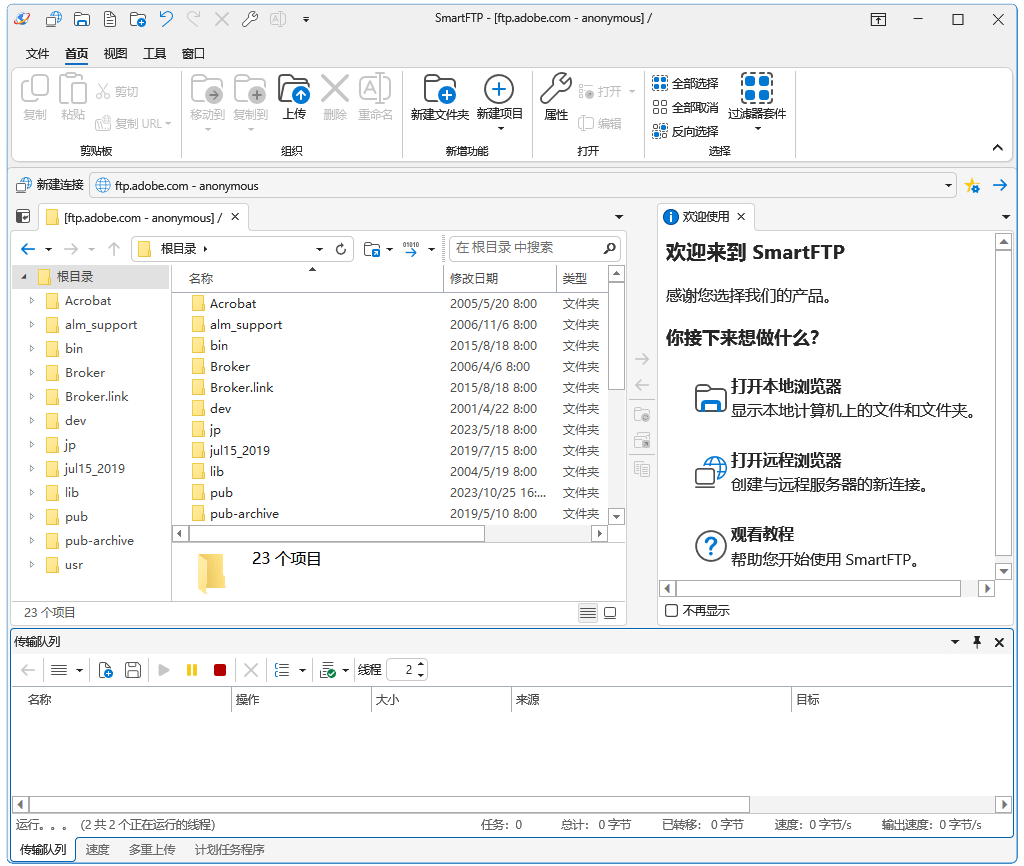Image resolution: width=1024 pixels, height=866 pixels.
Task: Check the 不再显示 checkbox
Action: tap(672, 610)
